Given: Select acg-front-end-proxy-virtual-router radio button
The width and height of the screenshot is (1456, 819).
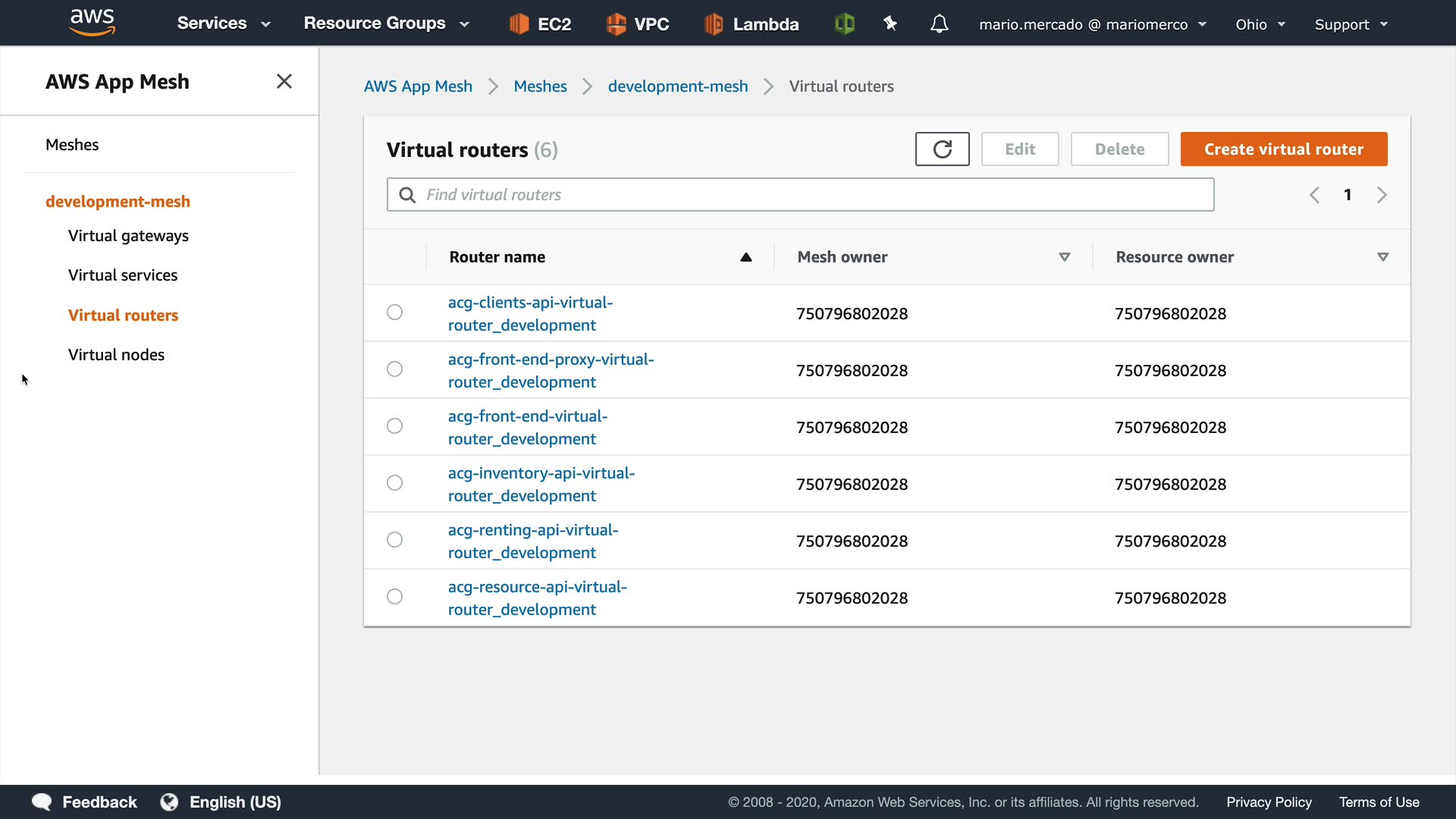Looking at the screenshot, I should click(x=394, y=369).
